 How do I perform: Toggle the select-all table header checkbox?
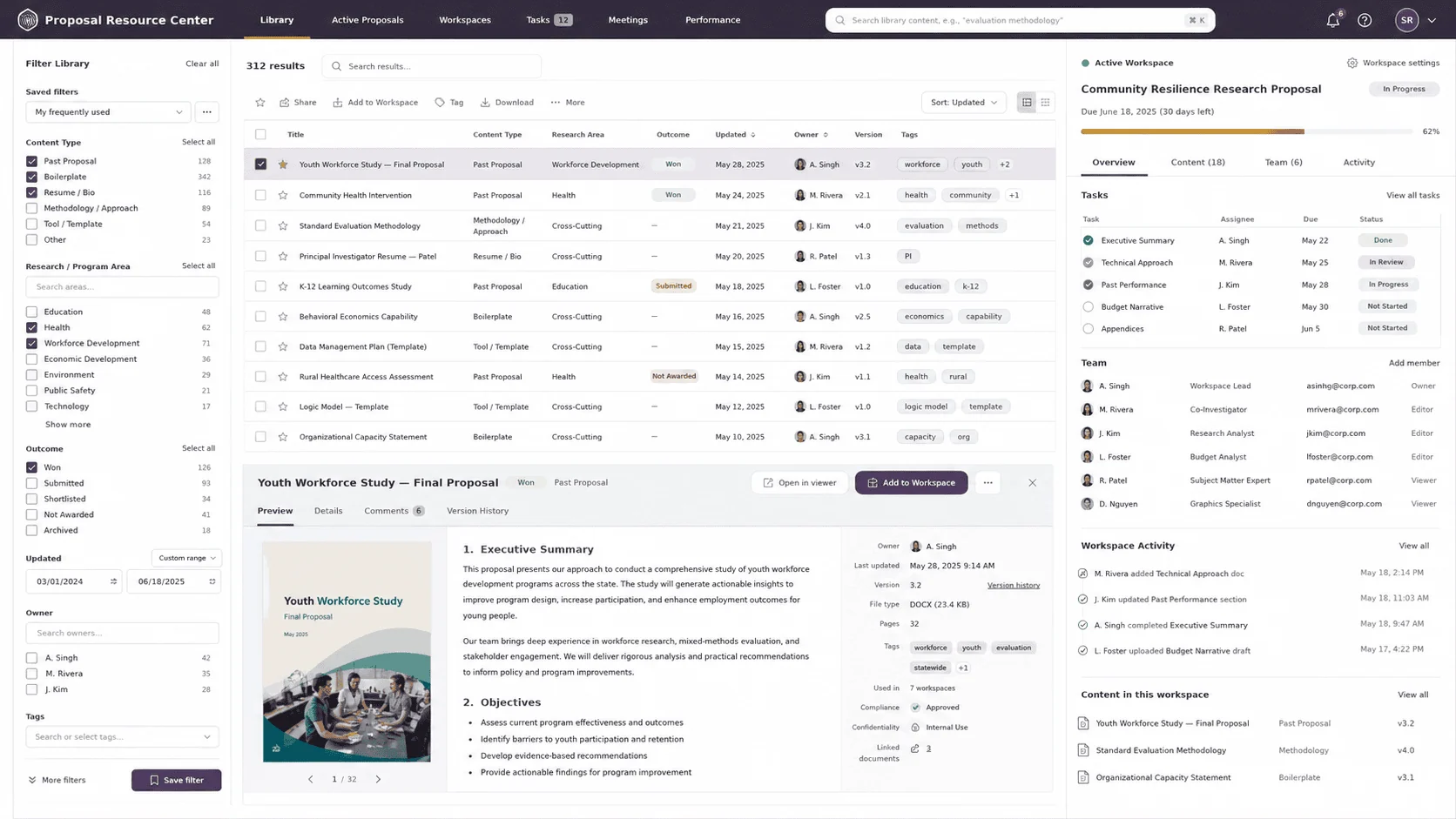click(260, 135)
